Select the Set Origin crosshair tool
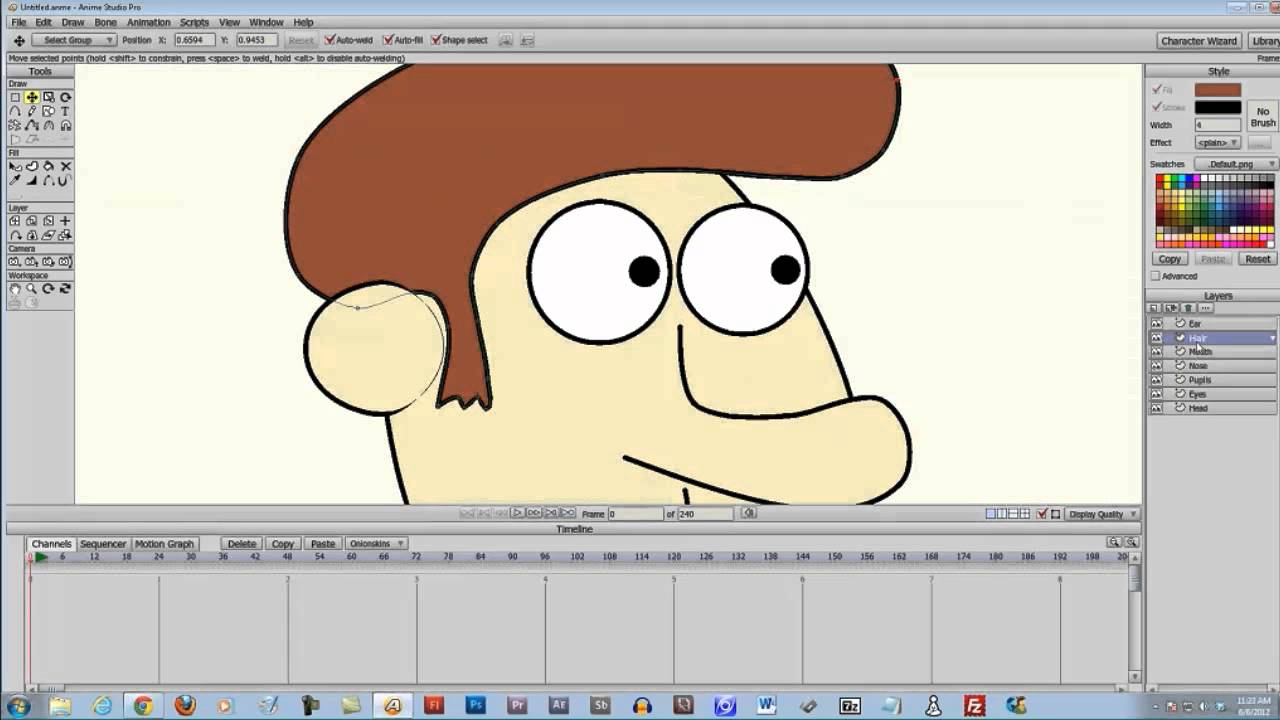This screenshot has height=720, width=1280. [x=65, y=221]
